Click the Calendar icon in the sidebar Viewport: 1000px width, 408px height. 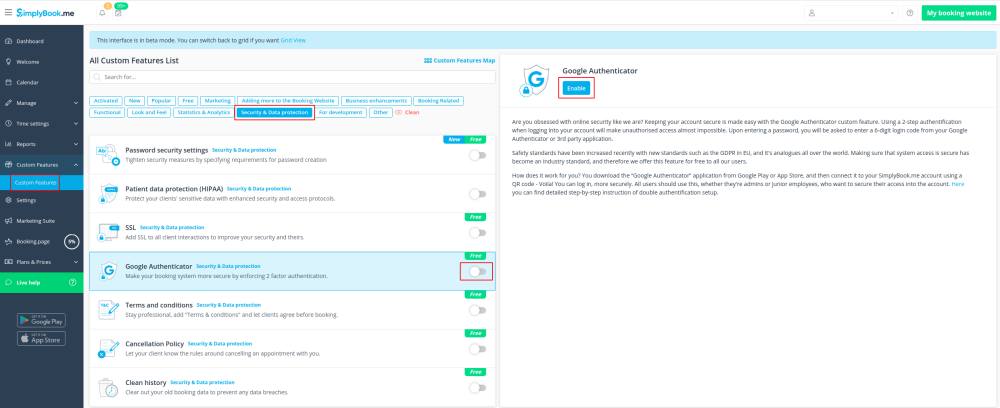pos(8,82)
